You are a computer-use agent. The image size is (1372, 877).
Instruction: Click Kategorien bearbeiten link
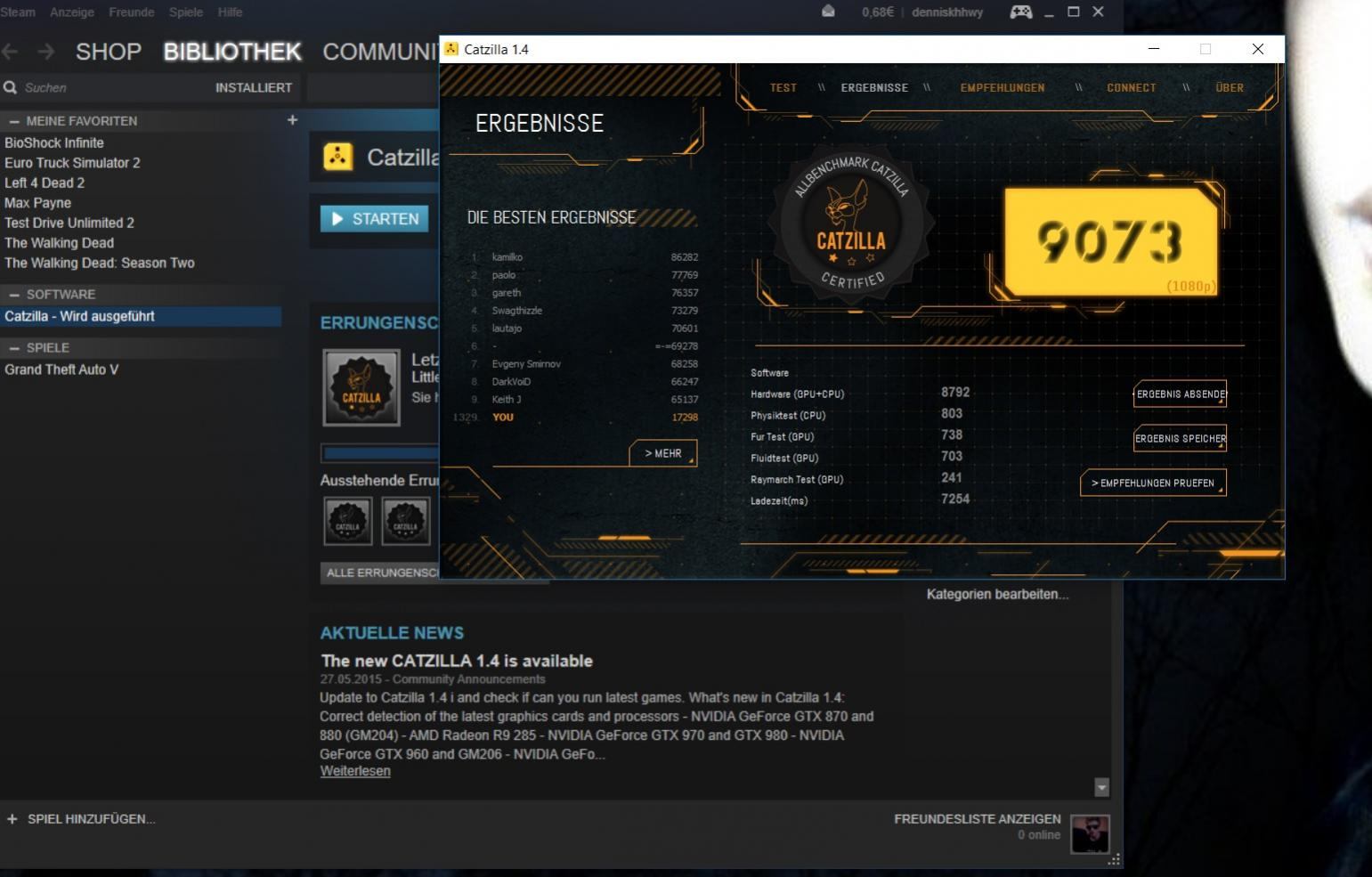(x=997, y=594)
